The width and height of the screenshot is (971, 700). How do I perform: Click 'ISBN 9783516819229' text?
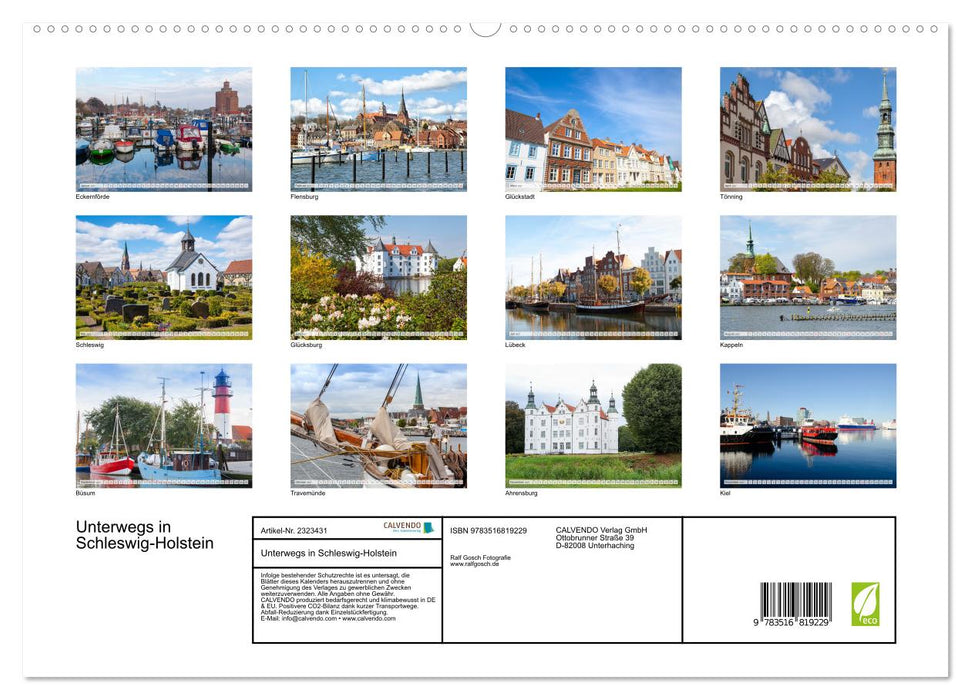(489, 531)
